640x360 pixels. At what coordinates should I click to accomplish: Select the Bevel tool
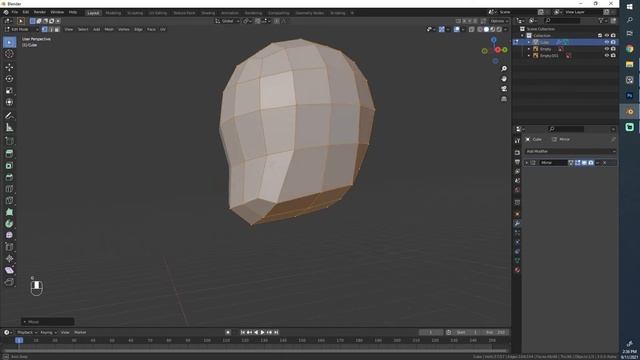click(9, 177)
